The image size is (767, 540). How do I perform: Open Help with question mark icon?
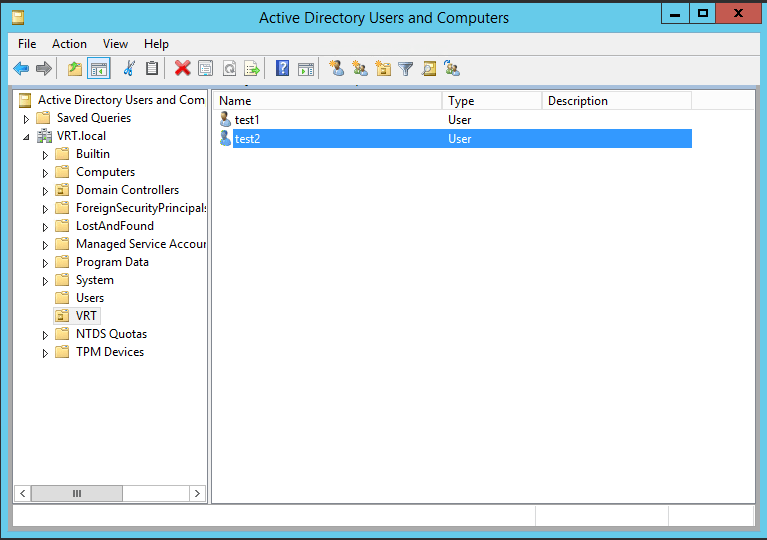[x=282, y=68]
